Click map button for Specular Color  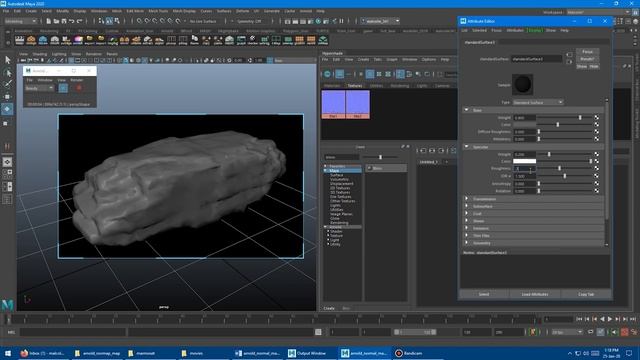click(x=596, y=161)
